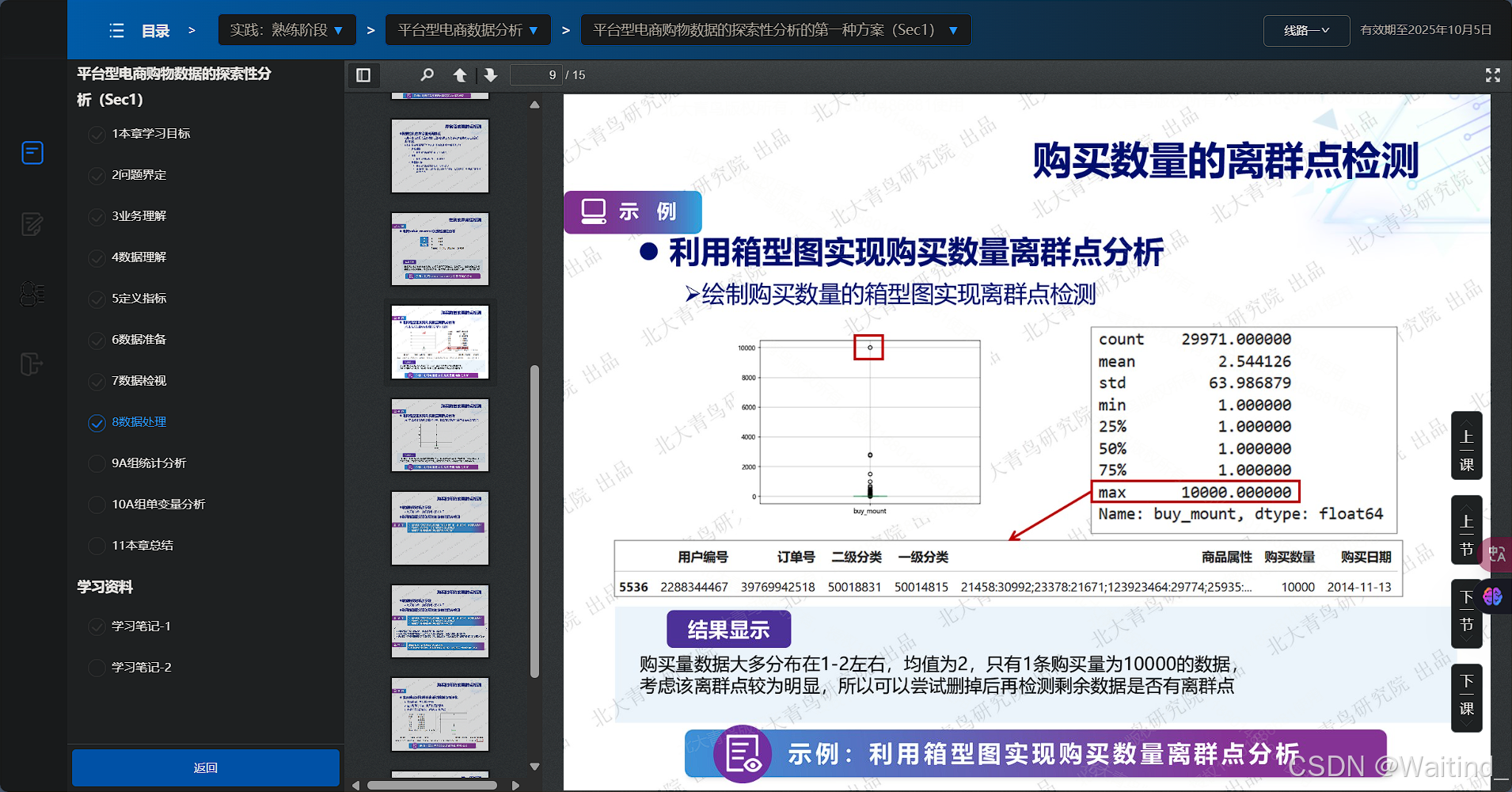Select the highlighted current page thumbnail
1512x792 pixels.
click(x=440, y=342)
